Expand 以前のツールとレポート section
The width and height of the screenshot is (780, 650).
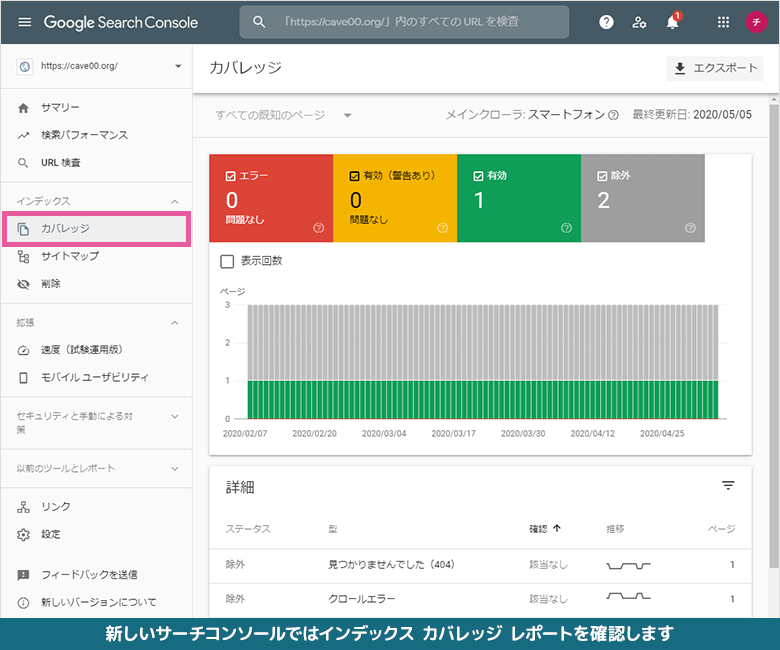pos(175,468)
